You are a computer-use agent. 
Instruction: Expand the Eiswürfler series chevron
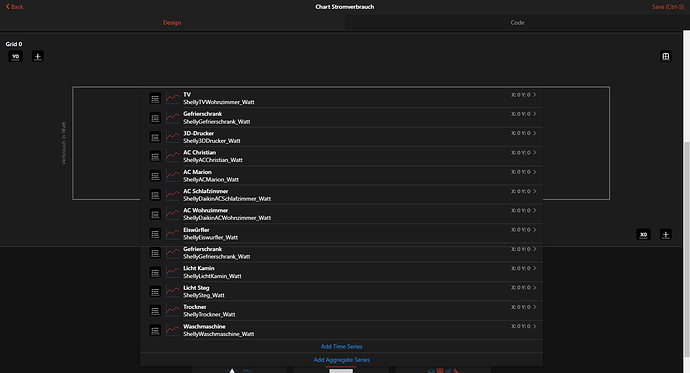pos(535,230)
